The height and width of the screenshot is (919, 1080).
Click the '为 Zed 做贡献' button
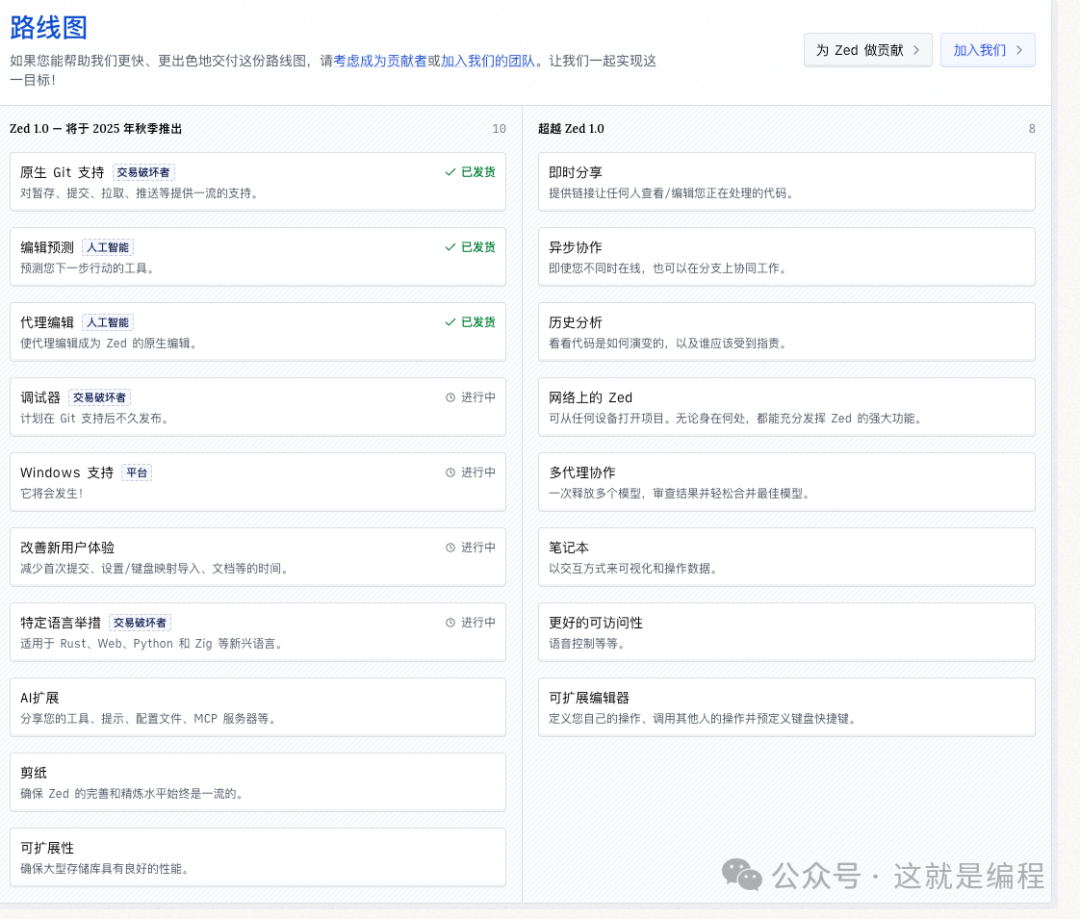868,50
